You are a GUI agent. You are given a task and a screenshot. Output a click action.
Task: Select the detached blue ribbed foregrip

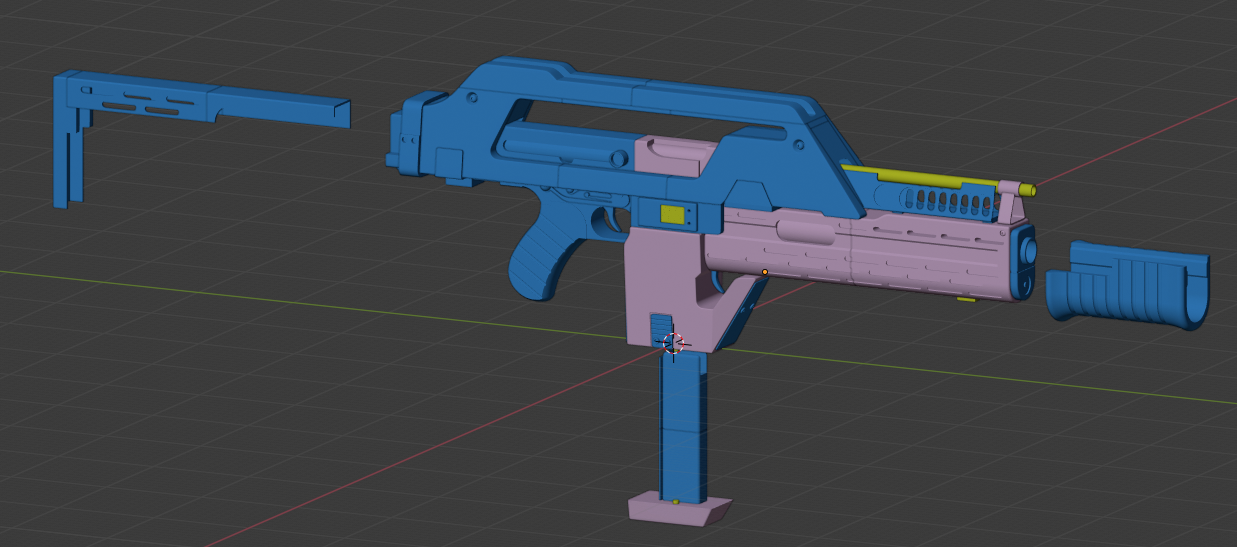[1125, 283]
